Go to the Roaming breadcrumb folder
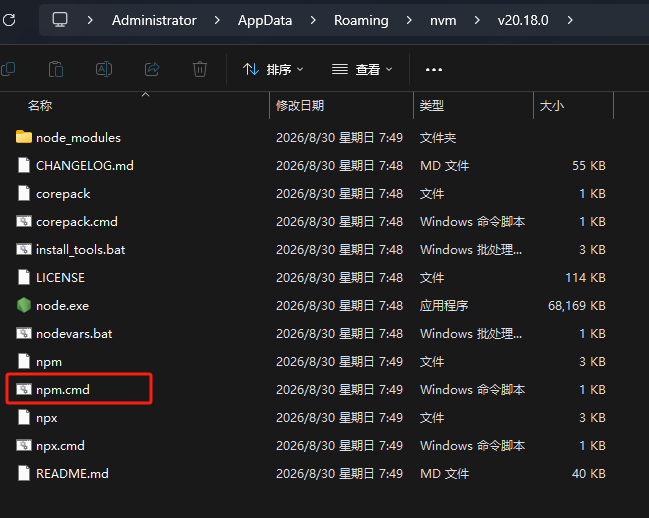 coord(361,20)
